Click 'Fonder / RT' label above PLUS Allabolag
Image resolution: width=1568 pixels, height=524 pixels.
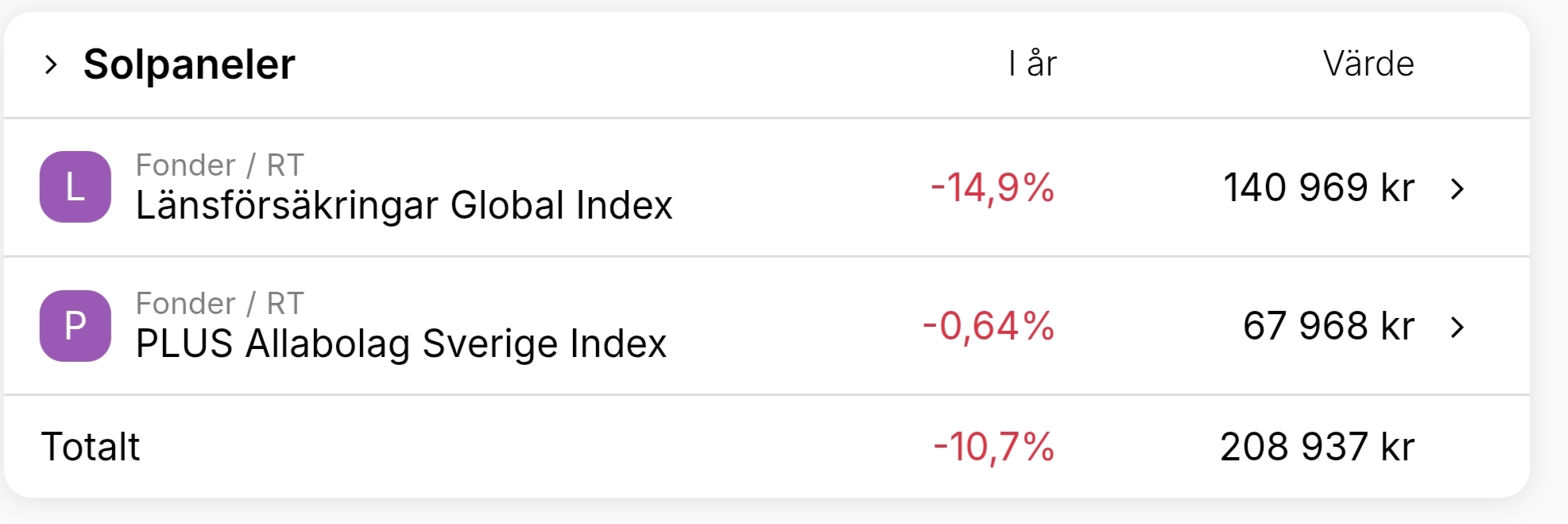click(219, 304)
